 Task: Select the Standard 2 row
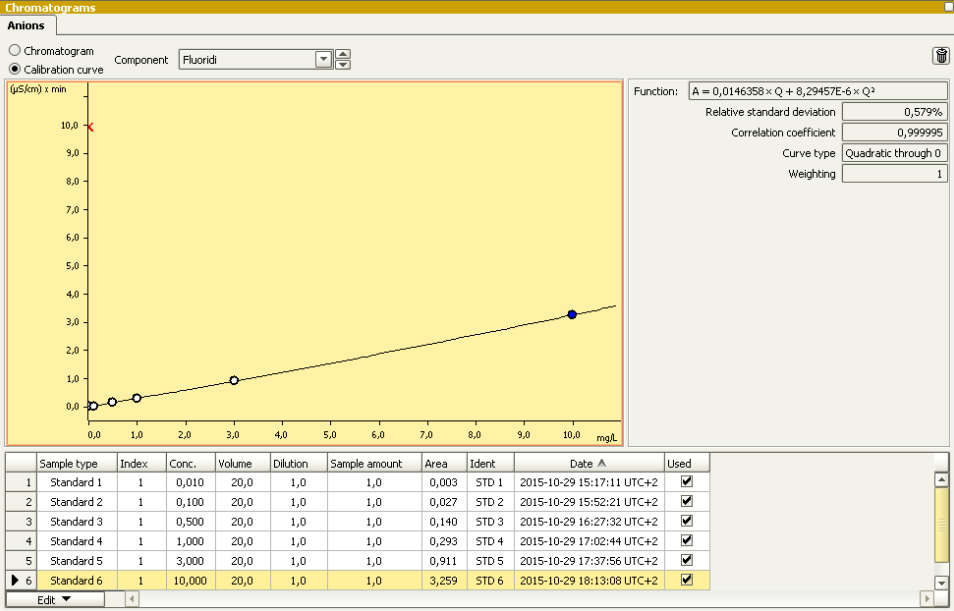pos(358,501)
